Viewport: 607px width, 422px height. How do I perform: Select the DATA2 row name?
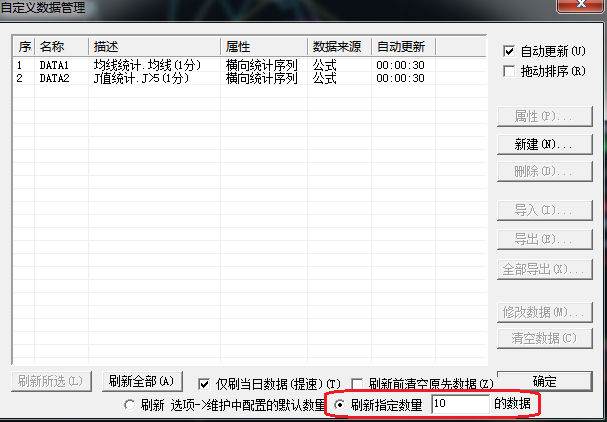coord(54,78)
